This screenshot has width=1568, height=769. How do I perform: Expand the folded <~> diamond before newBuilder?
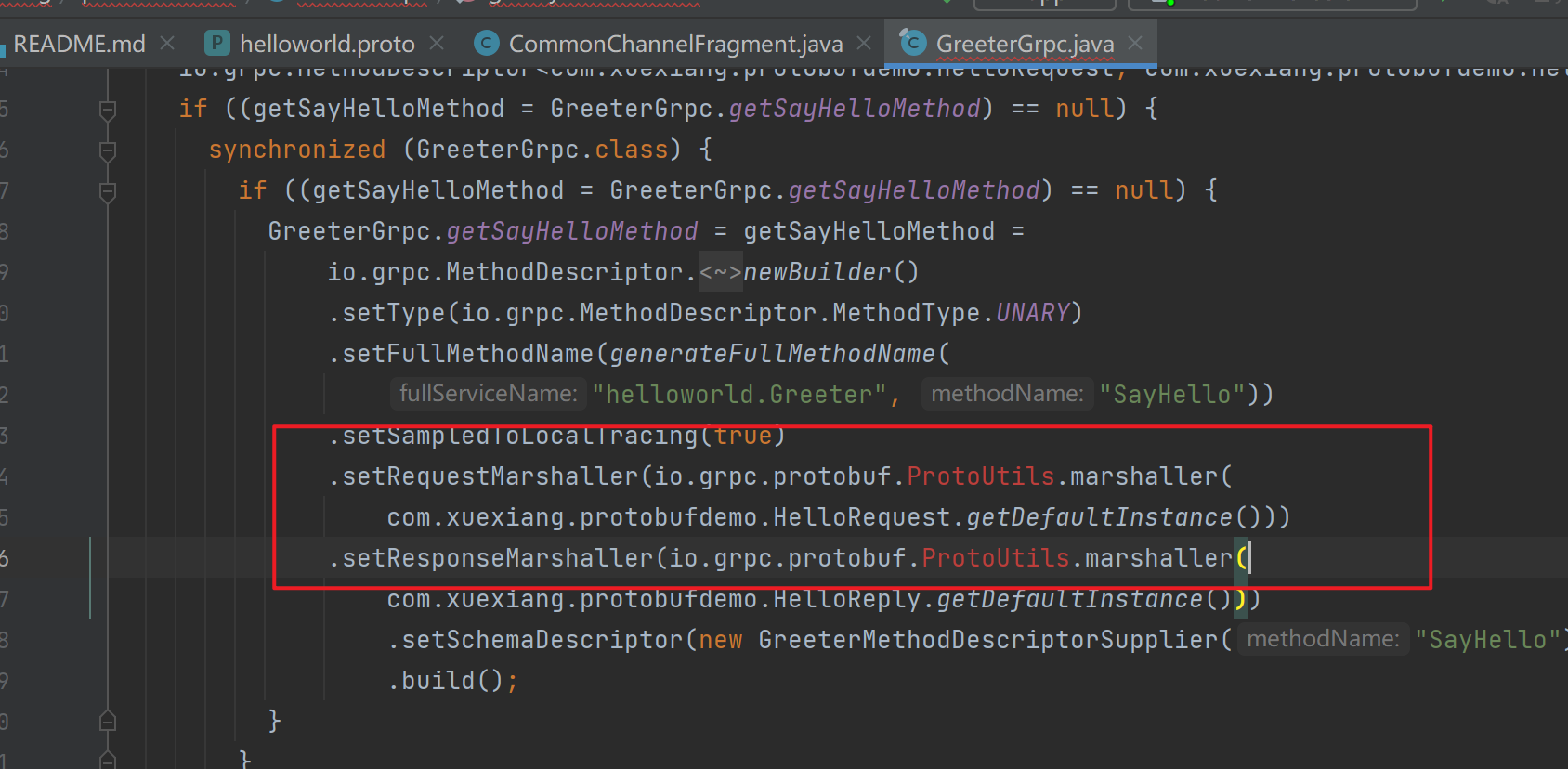pyautogui.click(x=721, y=272)
